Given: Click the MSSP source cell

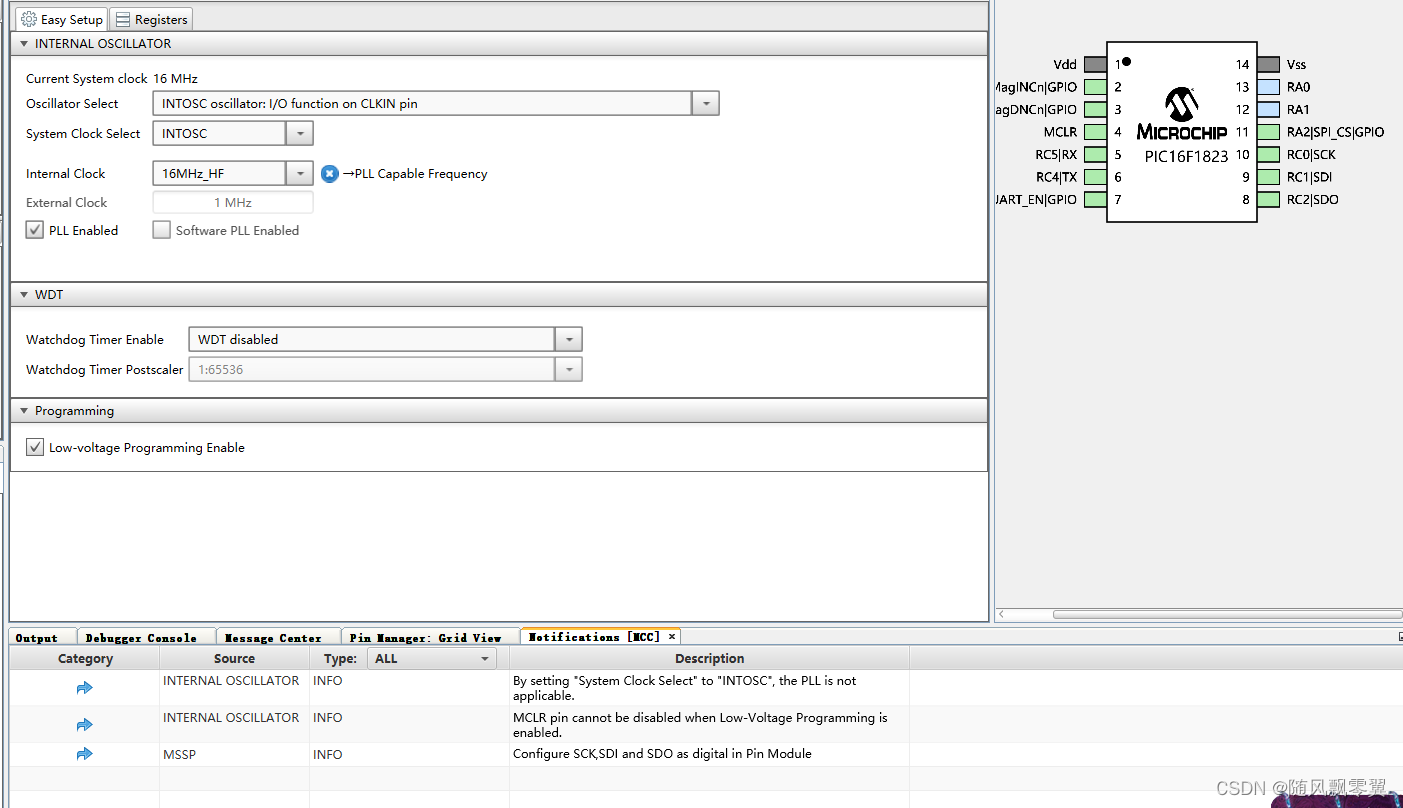Looking at the screenshot, I should tap(234, 754).
